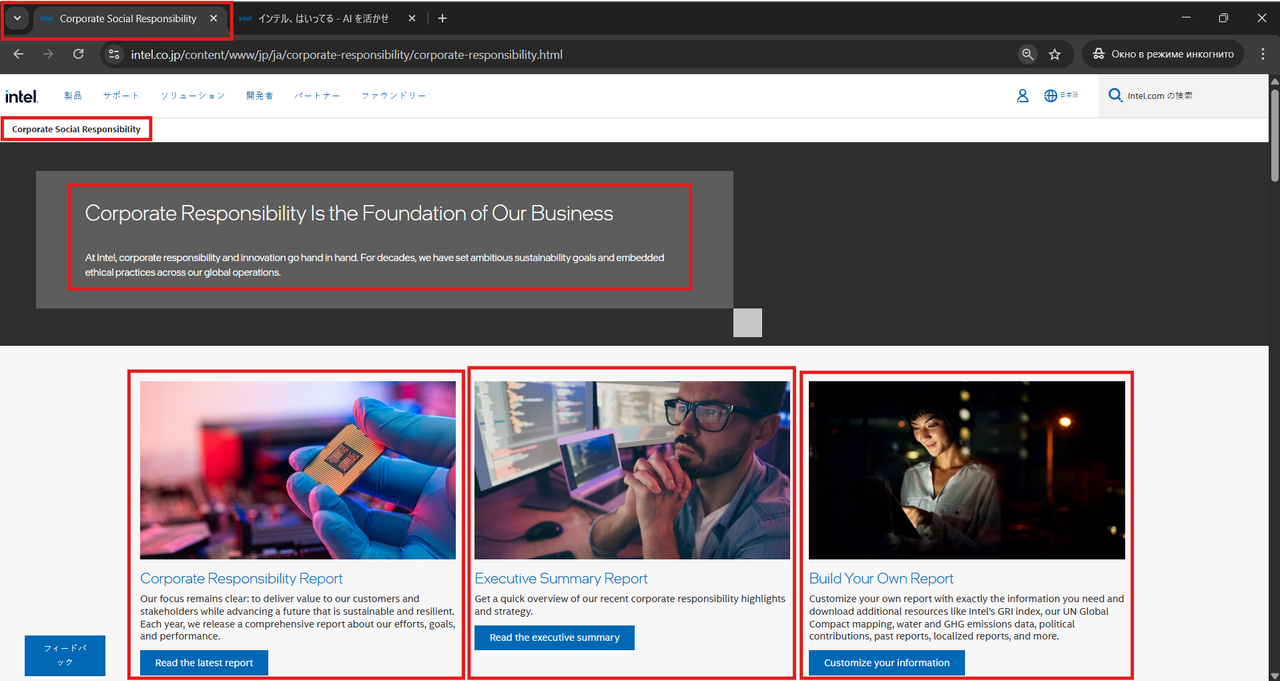Screen dimensions: 1280x681
Task: Reload the current page
Action: 79,54
